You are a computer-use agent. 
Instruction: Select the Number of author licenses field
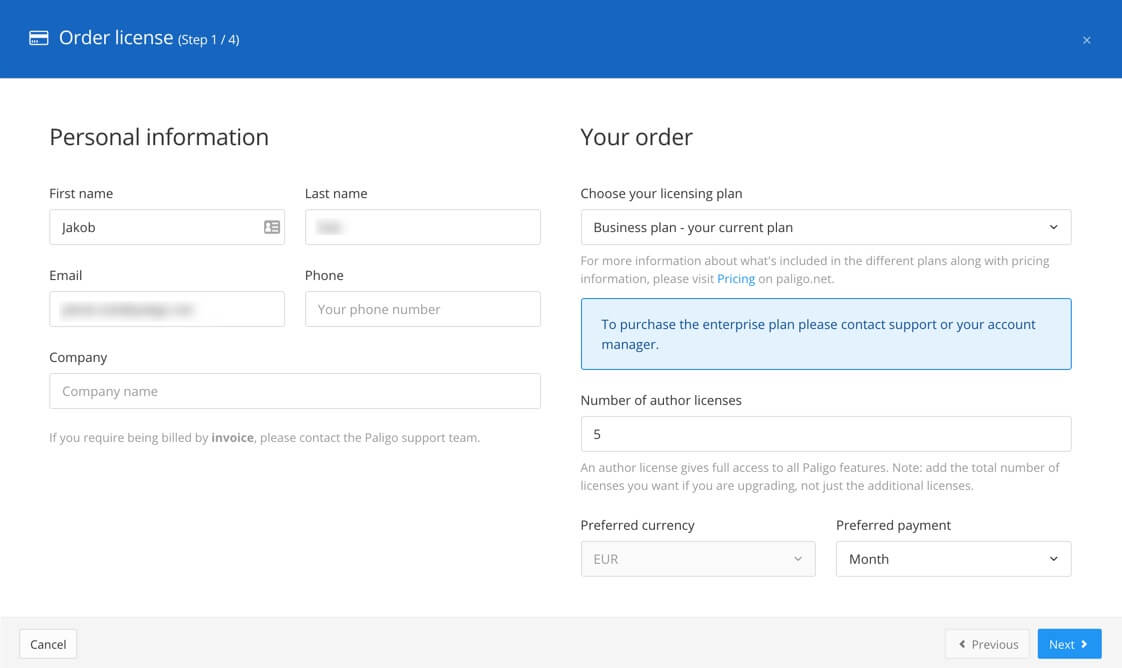[826, 433]
